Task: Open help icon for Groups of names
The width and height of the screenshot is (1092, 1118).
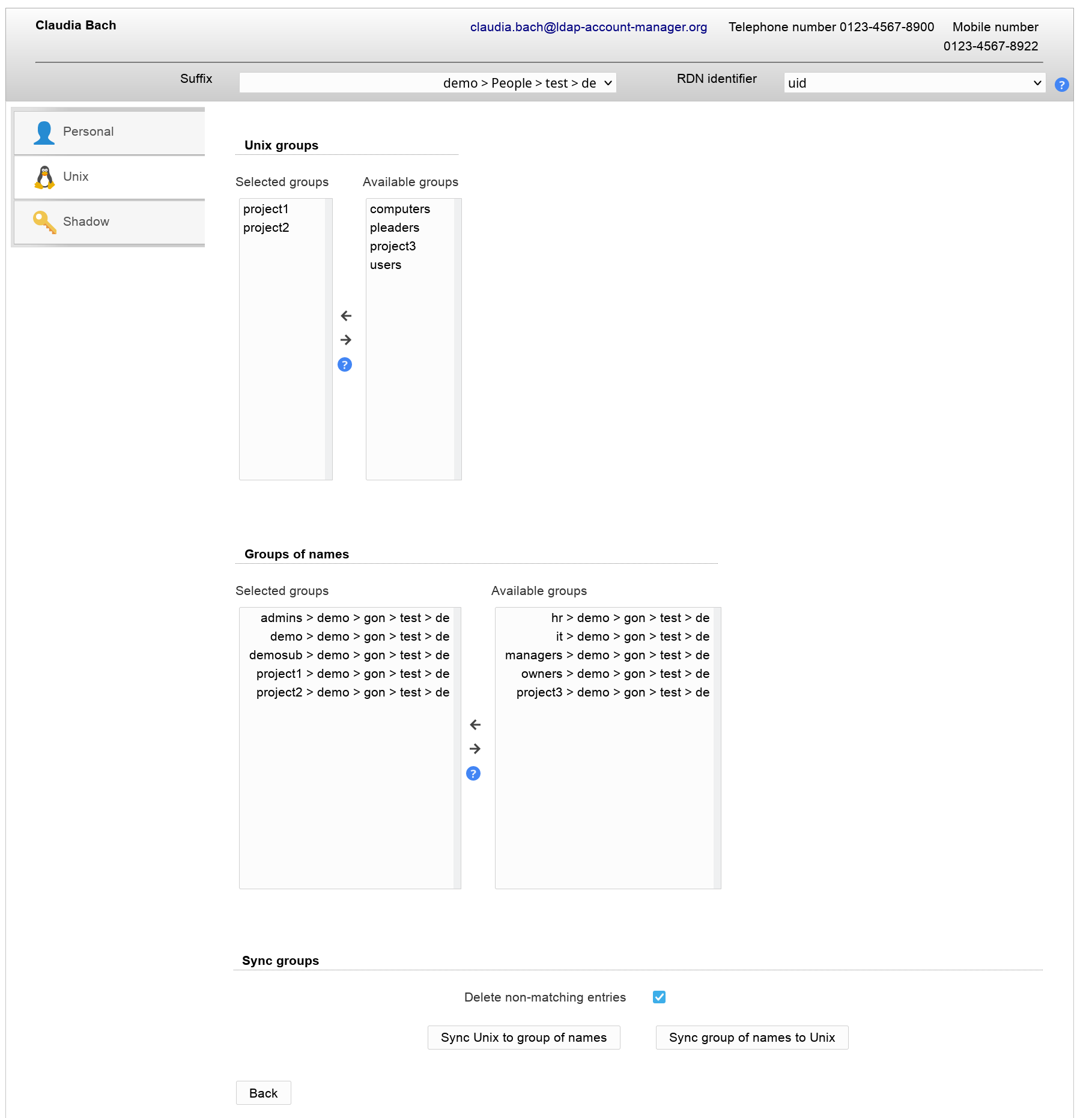Action: [473, 773]
